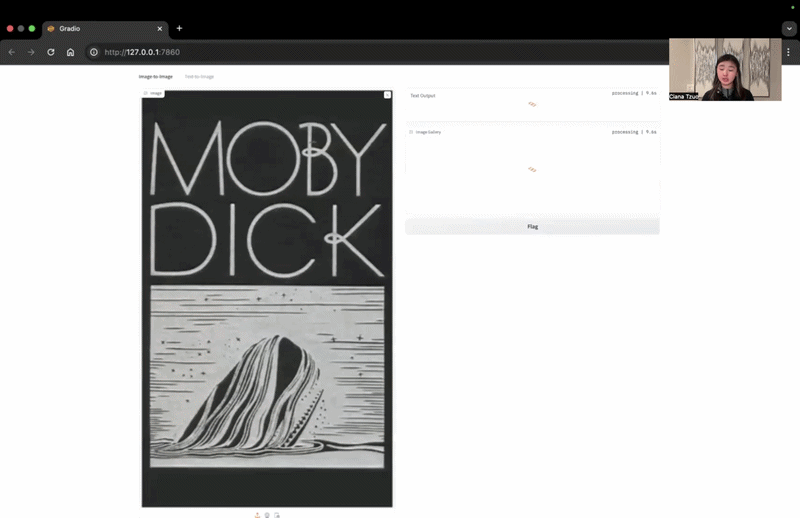The width and height of the screenshot is (800, 518).
Task: Open the browser home page
Action: pos(70,52)
